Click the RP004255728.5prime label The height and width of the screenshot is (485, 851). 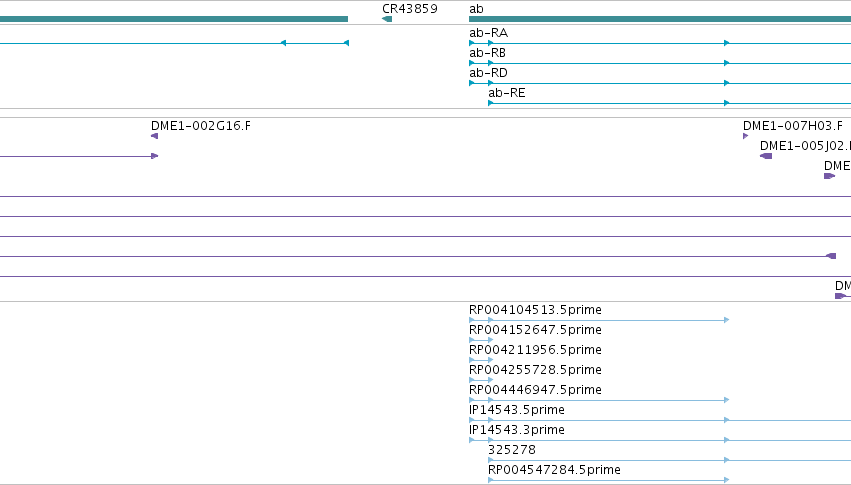point(535,370)
